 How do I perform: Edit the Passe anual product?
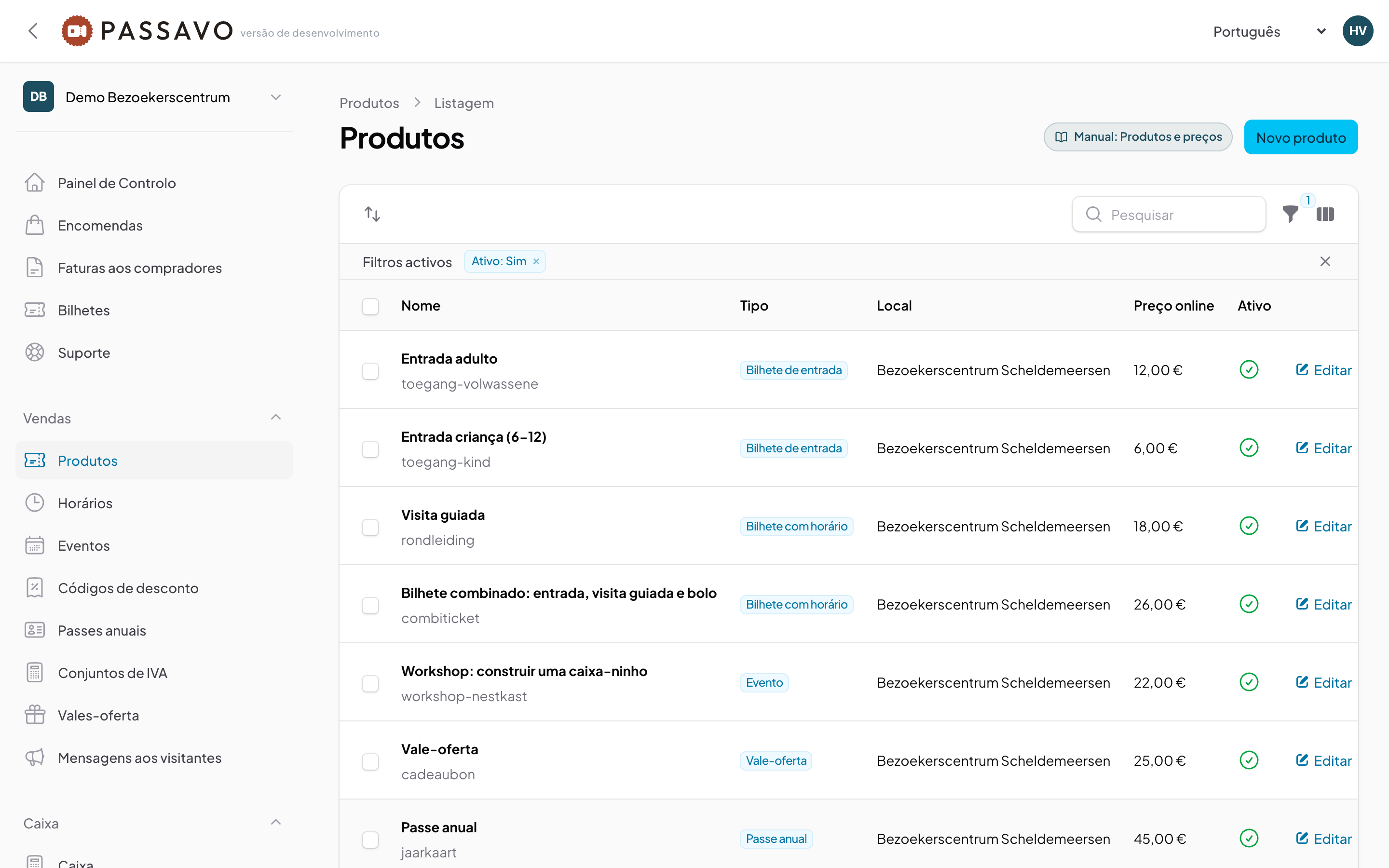click(x=1323, y=839)
